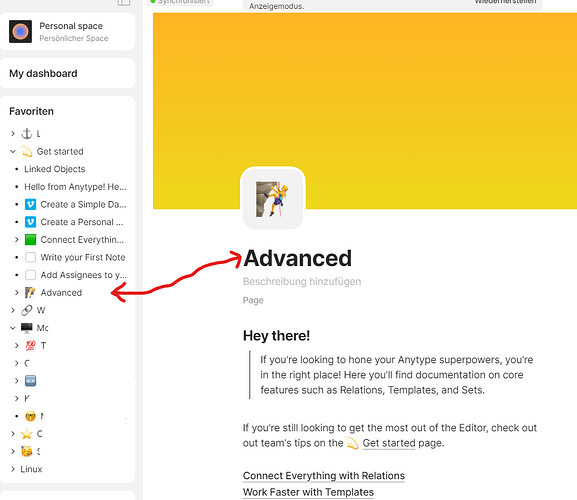Viewport: 577px width, 500px height.
Task: Click Beschreibung hinzufügen description field
Action: [302, 281]
